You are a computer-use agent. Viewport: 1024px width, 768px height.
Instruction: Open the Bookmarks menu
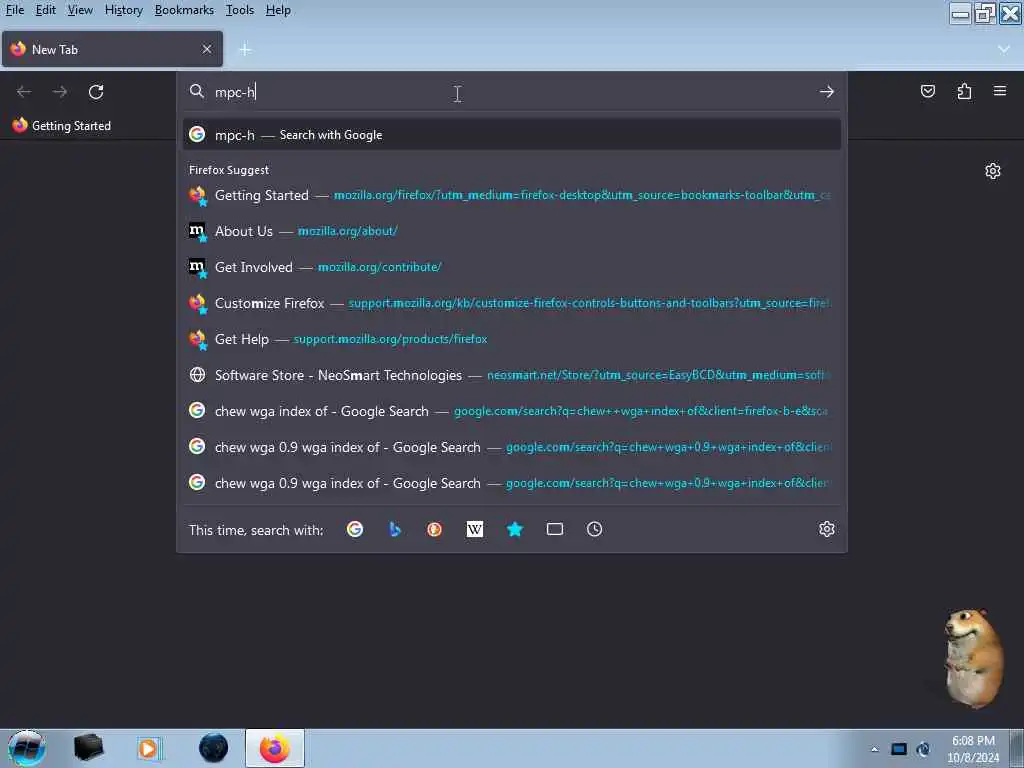point(184,10)
